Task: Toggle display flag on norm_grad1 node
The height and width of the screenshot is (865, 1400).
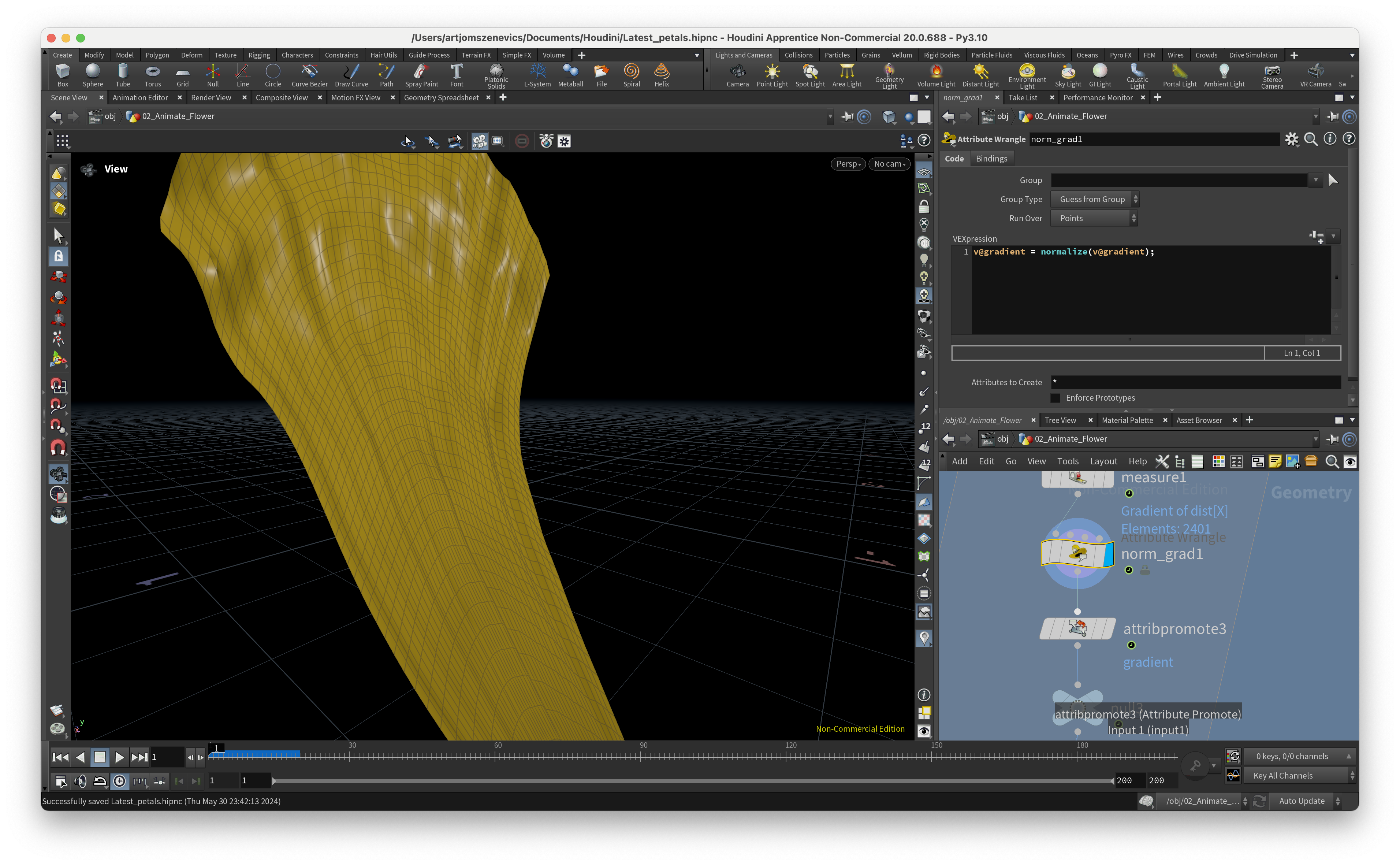Action: click(1108, 554)
